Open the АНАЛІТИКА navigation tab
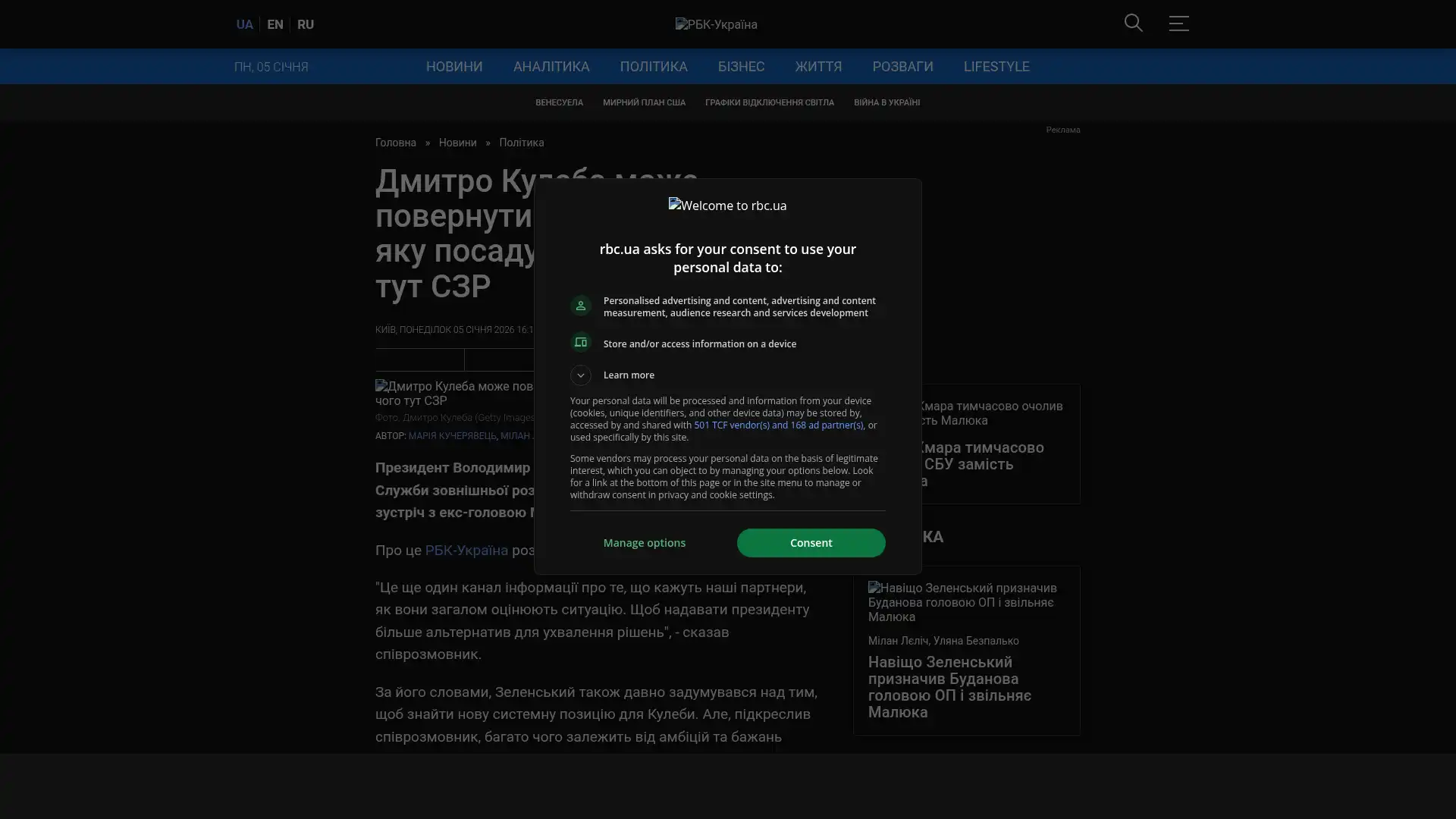The height and width of the screenshot is (819, 1456). pos(551,67)
